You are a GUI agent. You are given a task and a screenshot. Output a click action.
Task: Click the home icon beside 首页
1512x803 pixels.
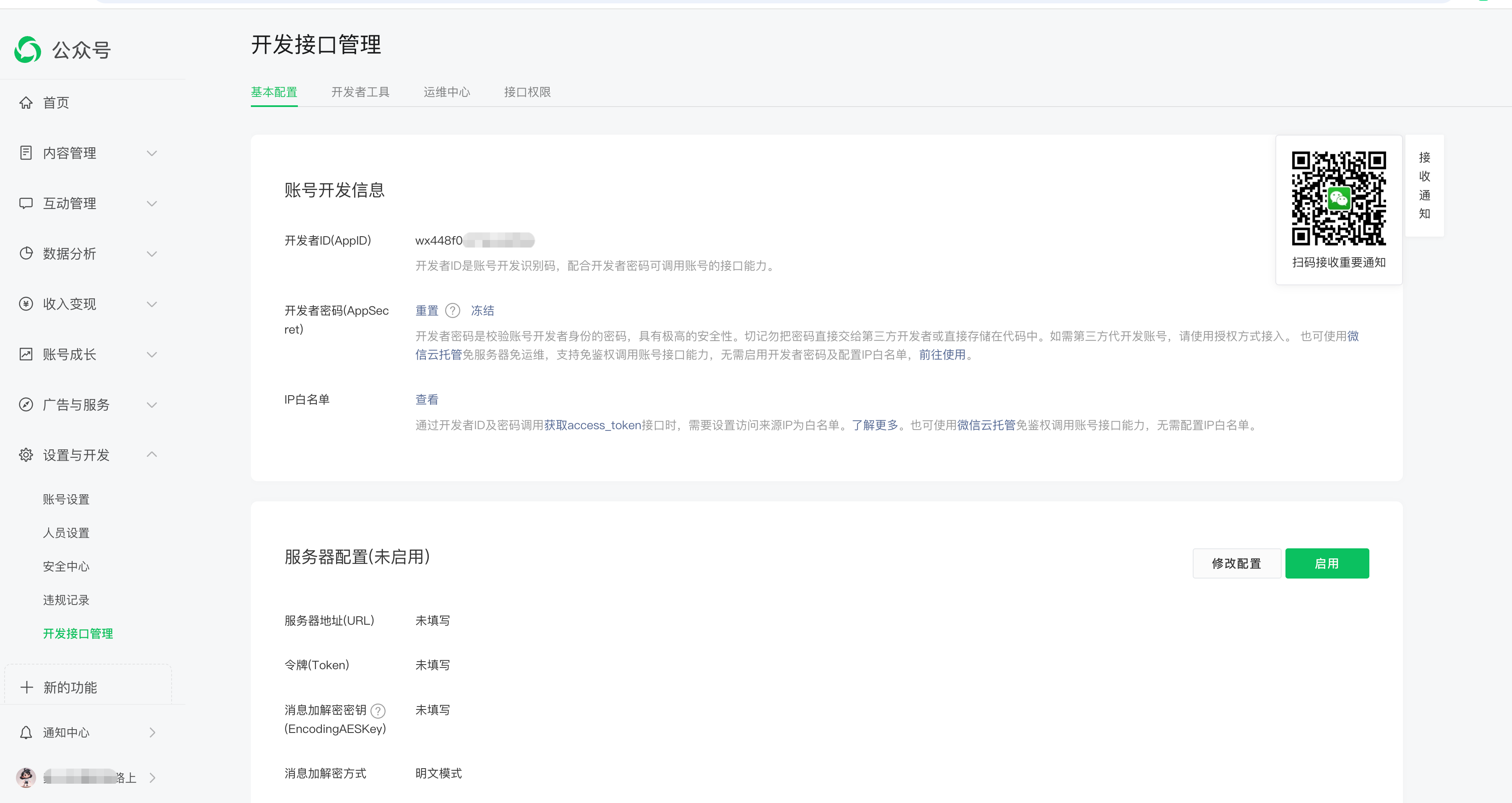(26, 103)
